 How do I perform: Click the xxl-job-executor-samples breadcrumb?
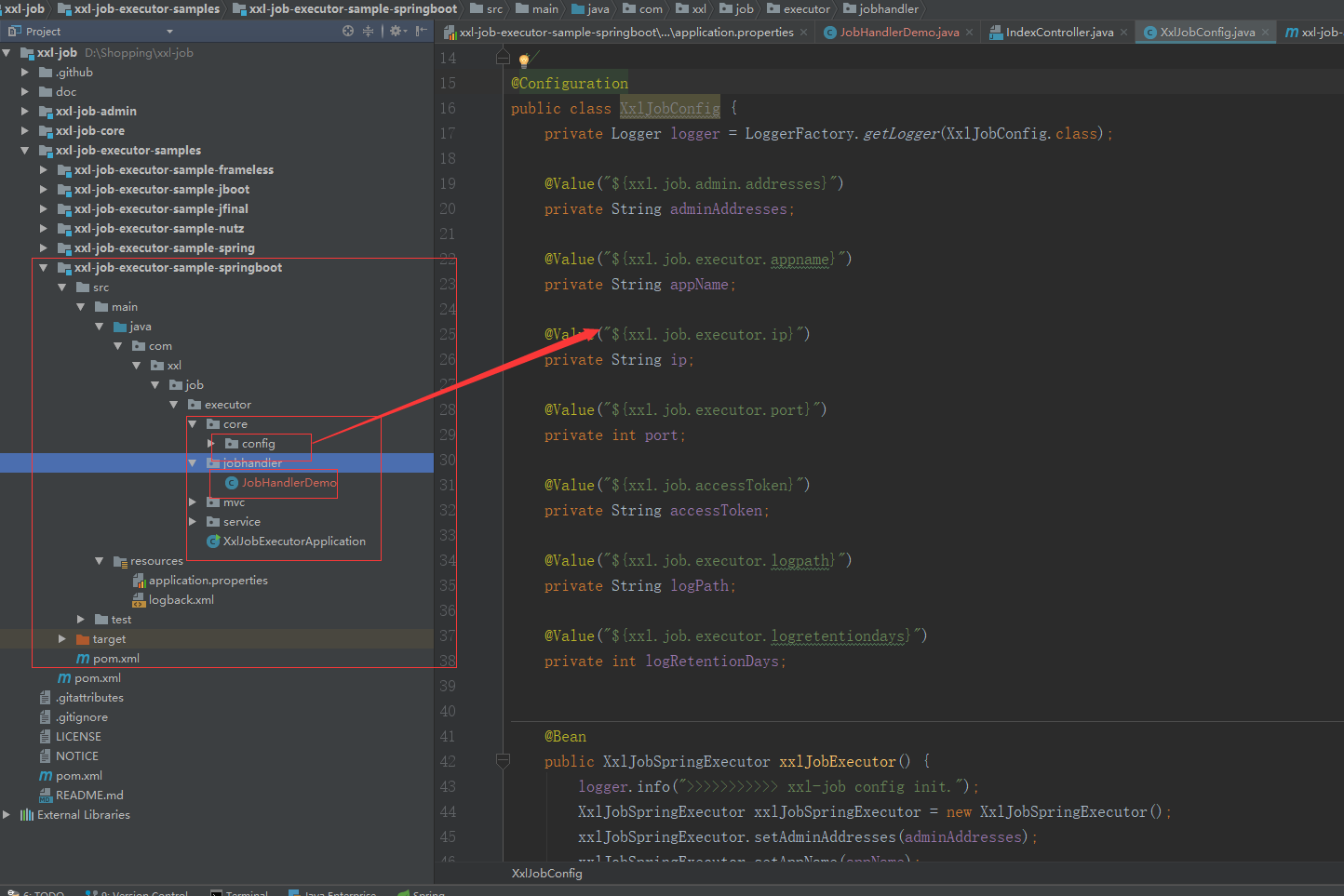[x=139, y=9]
